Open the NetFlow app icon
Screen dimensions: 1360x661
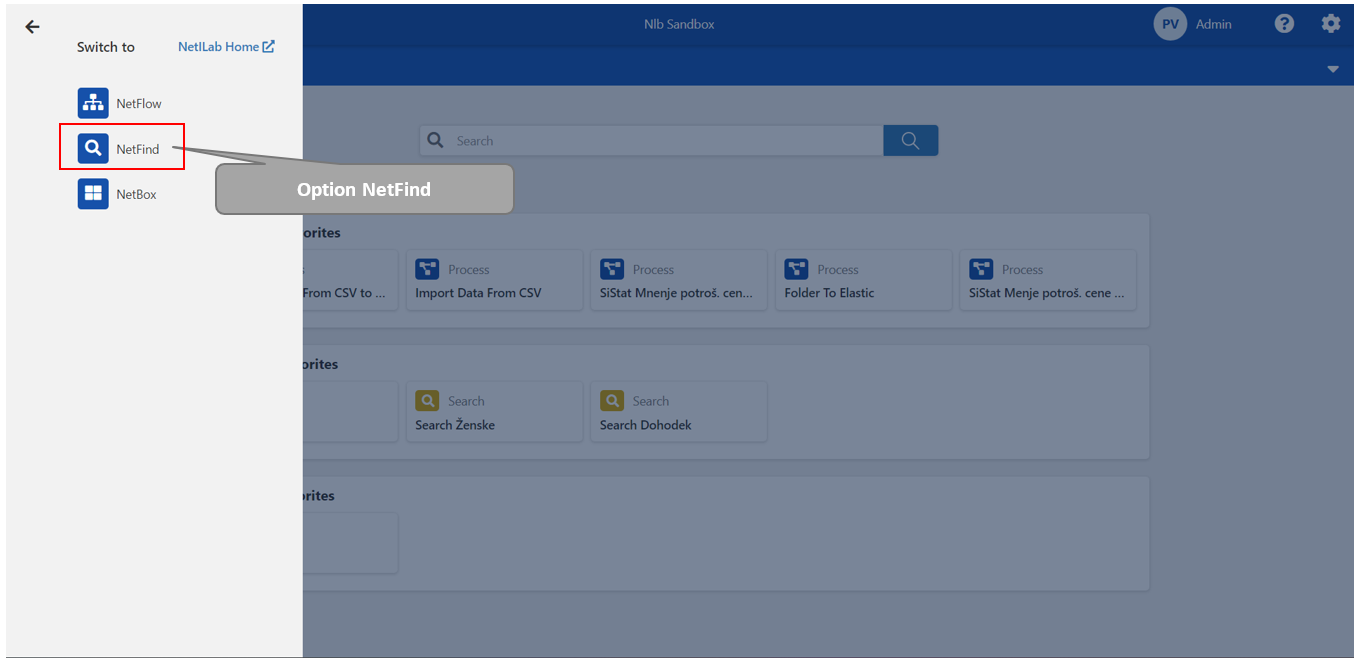pos(93,103)
